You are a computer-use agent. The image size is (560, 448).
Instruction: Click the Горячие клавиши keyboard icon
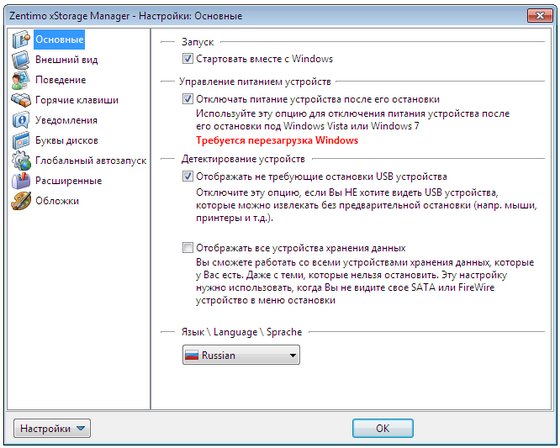tap(21, 100)
